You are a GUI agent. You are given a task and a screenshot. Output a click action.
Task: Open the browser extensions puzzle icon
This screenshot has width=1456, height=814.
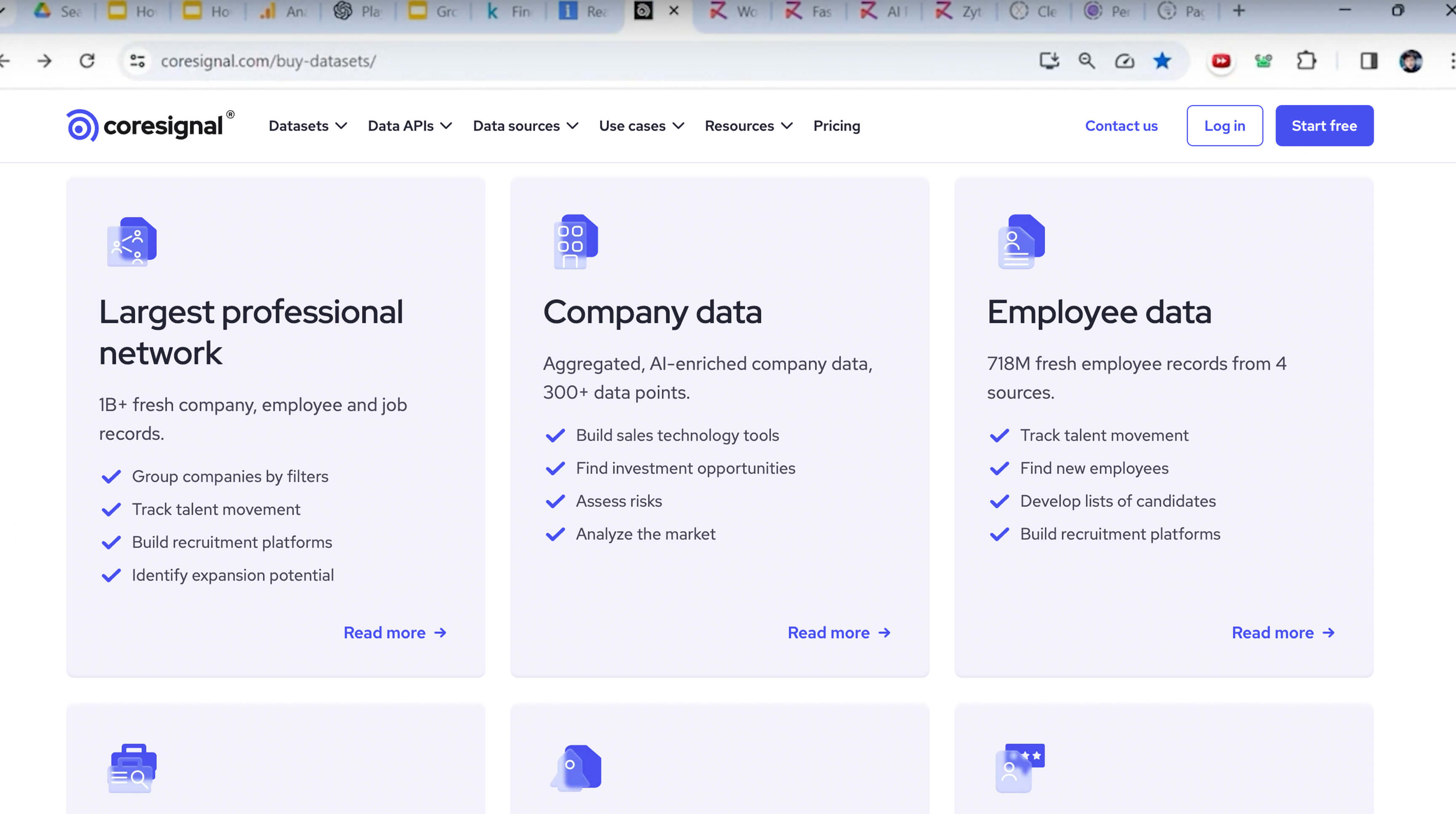1306,61
